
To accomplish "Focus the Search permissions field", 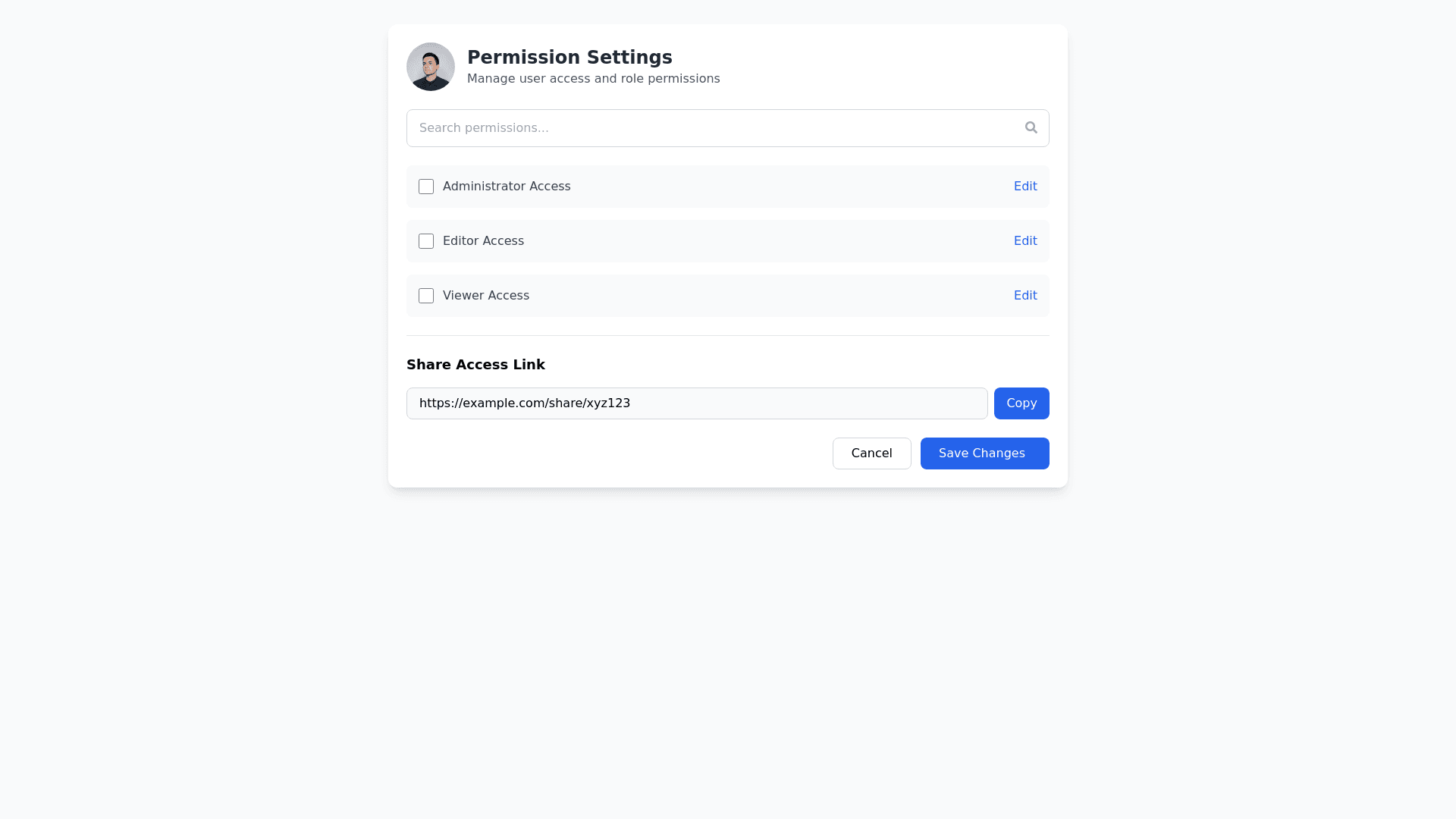I will (x=713, y=128).
